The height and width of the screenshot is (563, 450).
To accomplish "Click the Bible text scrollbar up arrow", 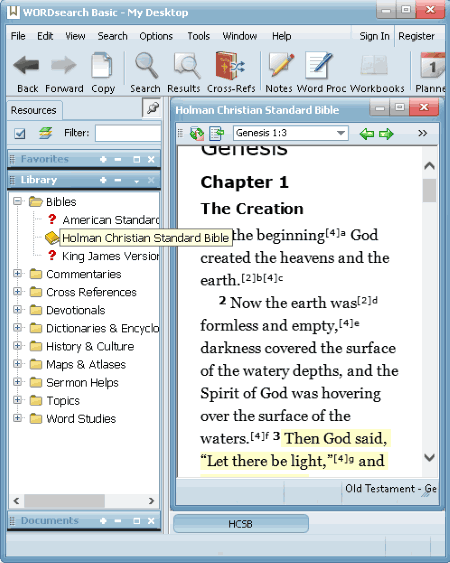I will [x=429, y=166].
